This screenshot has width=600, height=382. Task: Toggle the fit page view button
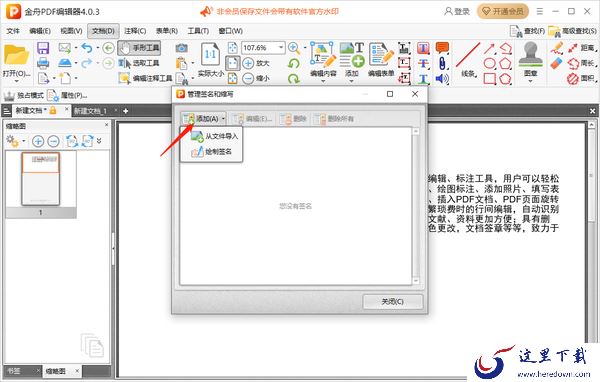pyautogui.click(x=233, y=63)
